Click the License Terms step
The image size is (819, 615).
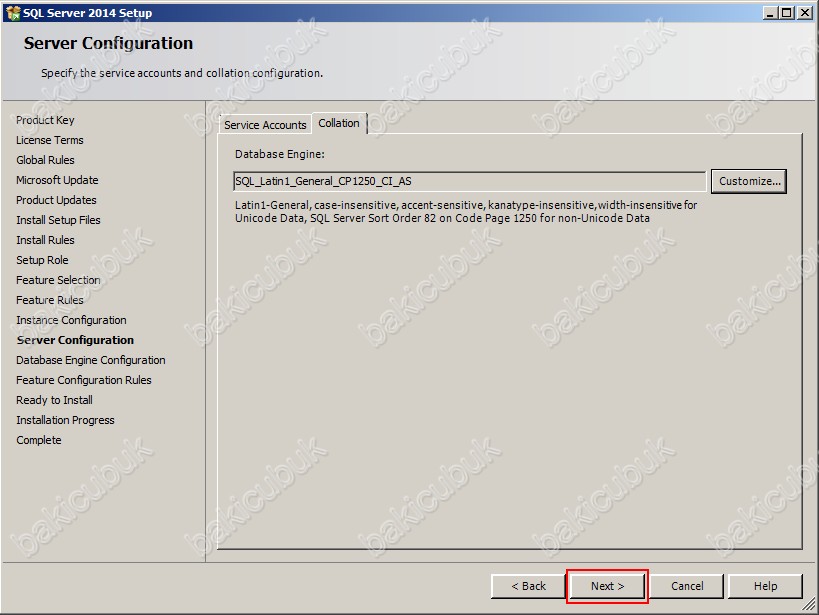click(x=50, y=140)
